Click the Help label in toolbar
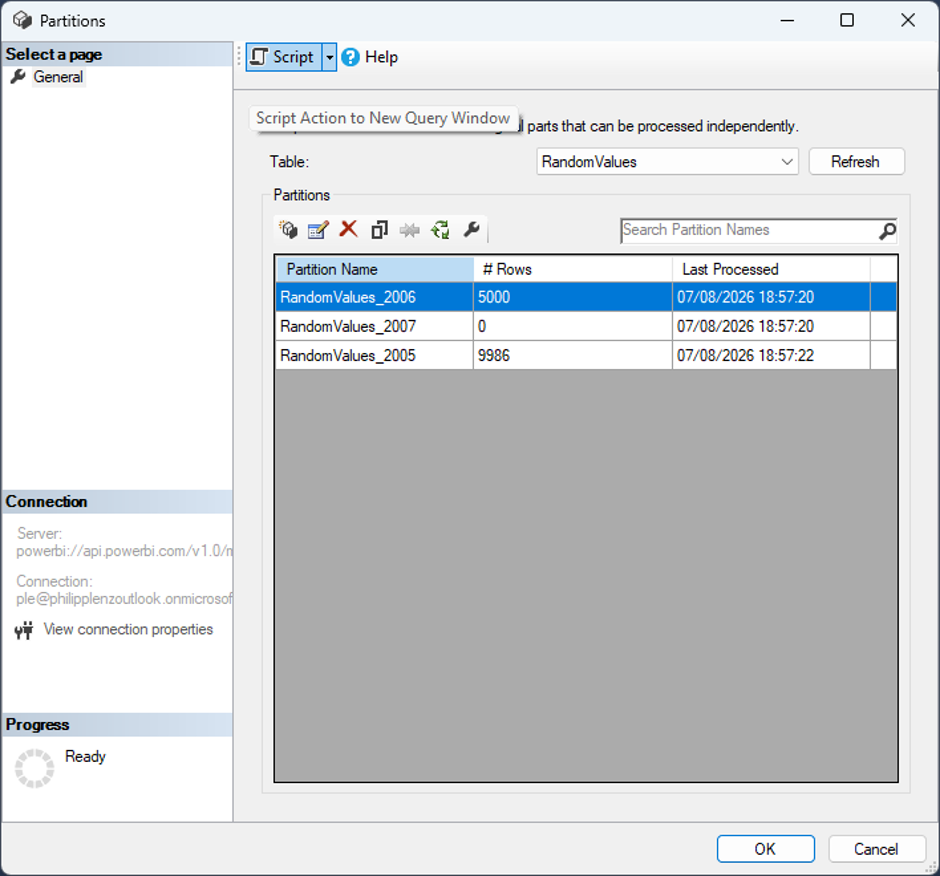 tap(381, 58)
